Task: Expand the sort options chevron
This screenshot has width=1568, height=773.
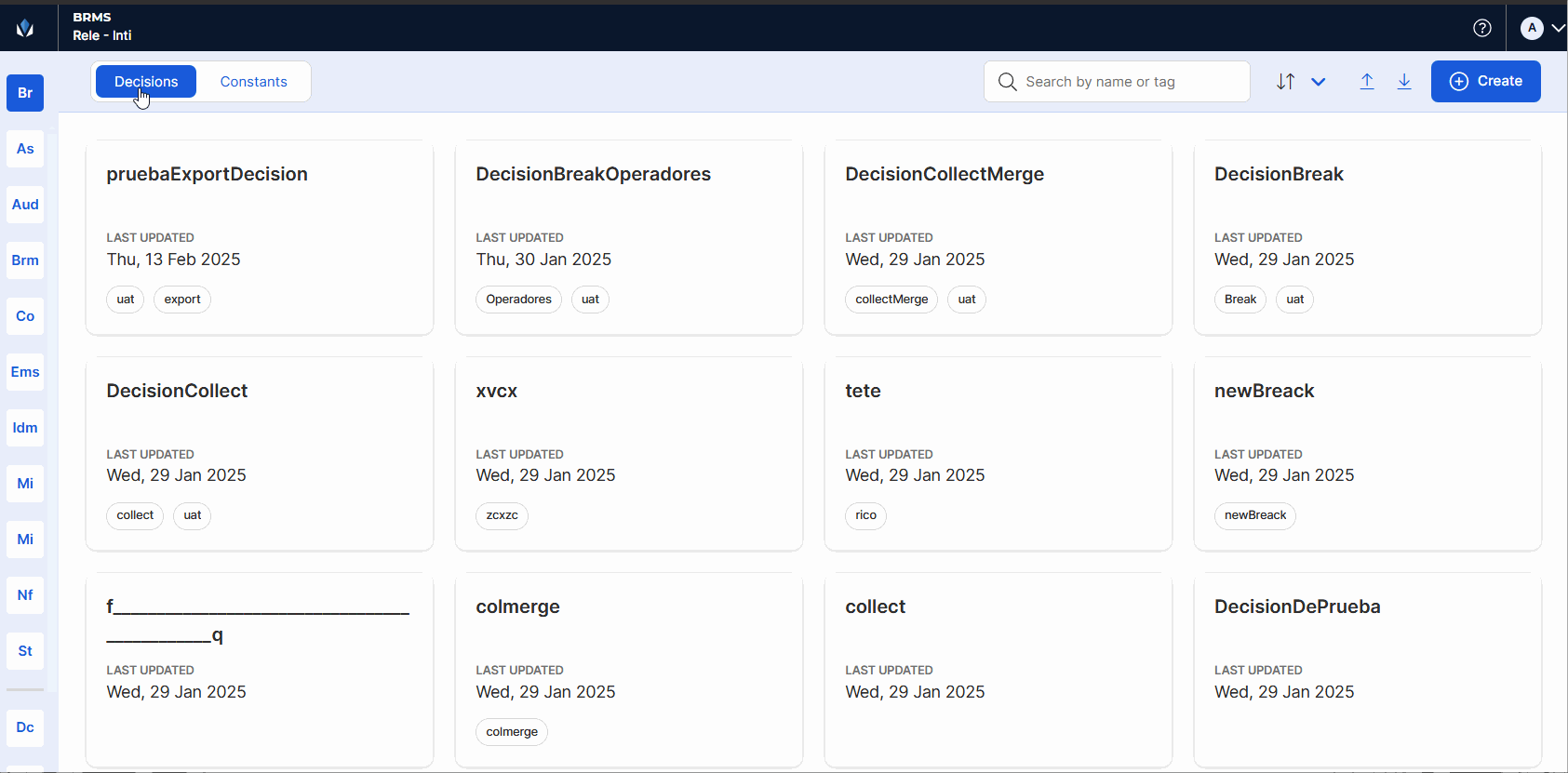Action: point(1319,82)
